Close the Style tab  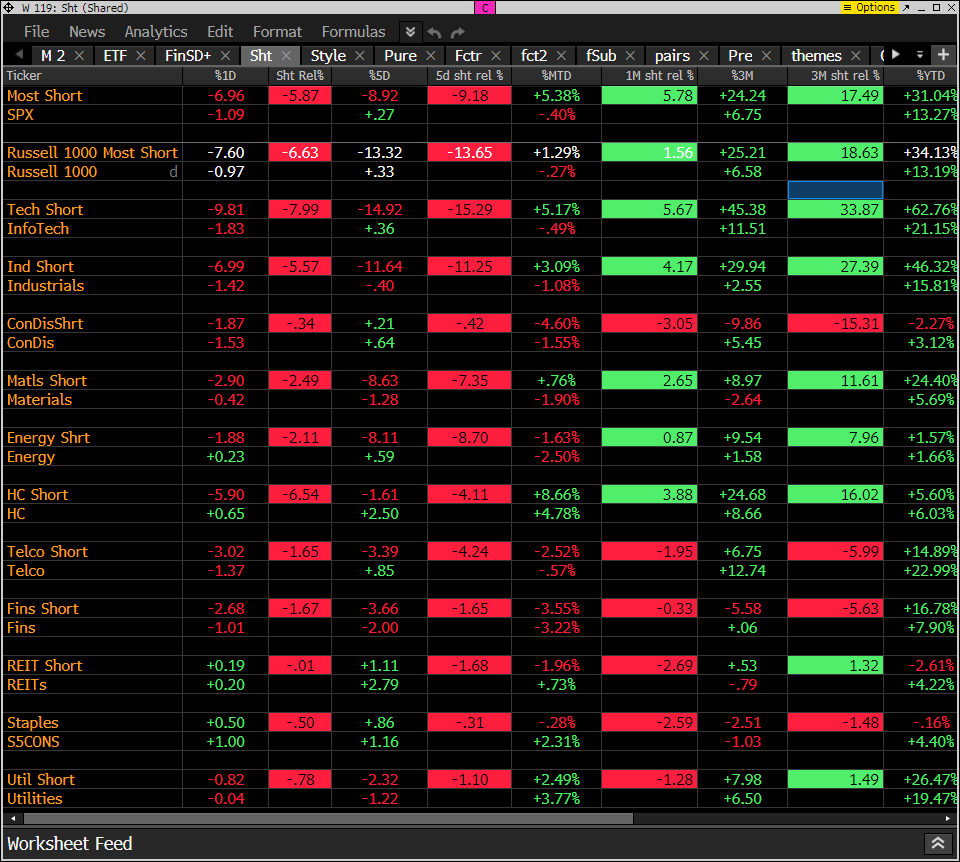coord(360,55)
